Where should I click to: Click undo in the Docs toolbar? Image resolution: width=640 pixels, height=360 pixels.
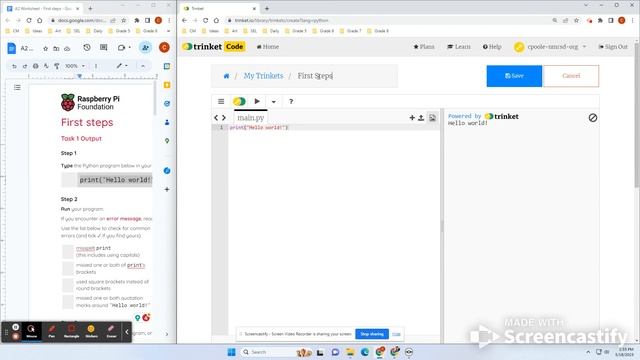pyautogui.click(x=14, y=66)
